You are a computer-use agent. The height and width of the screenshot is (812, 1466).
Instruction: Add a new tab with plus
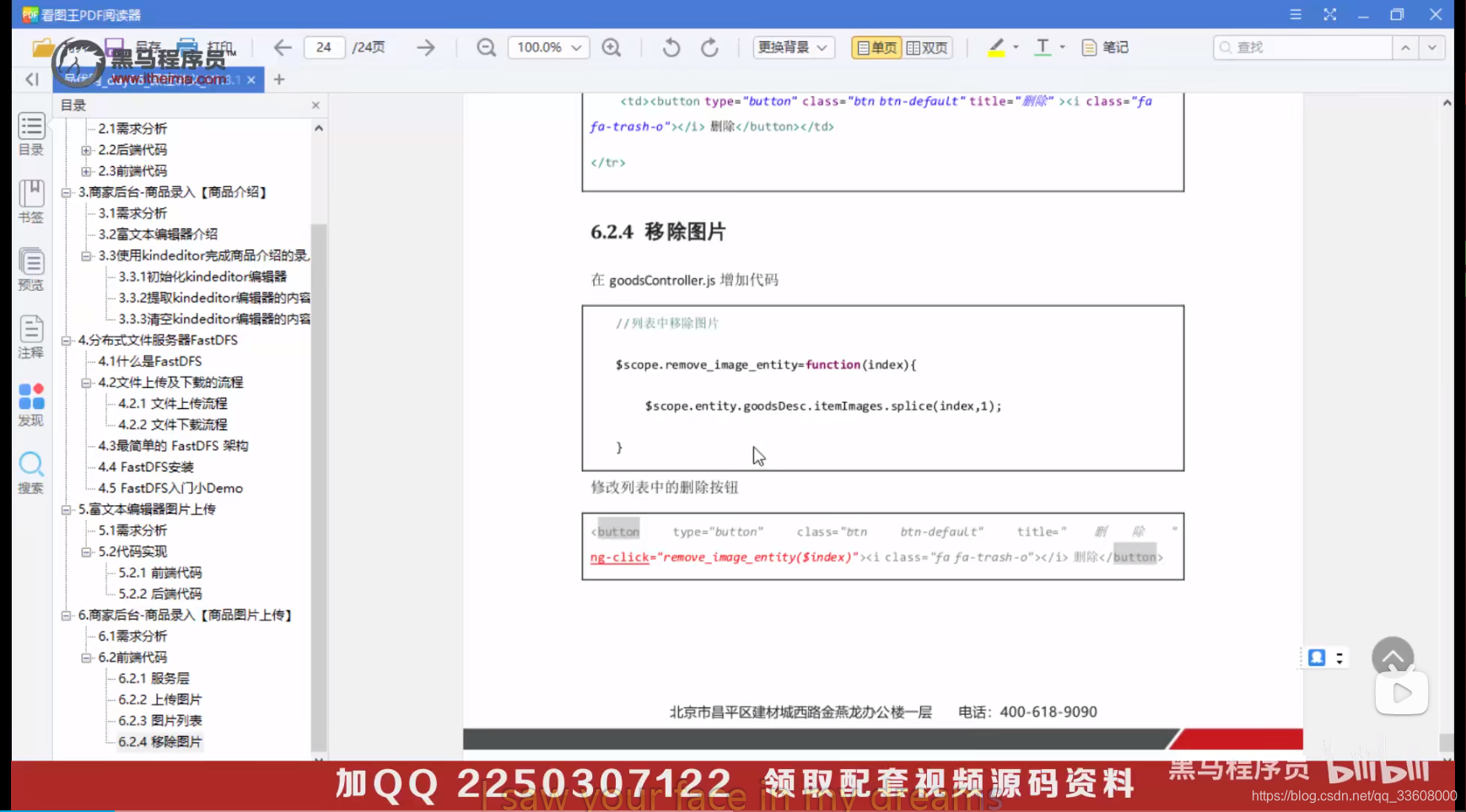279,79
